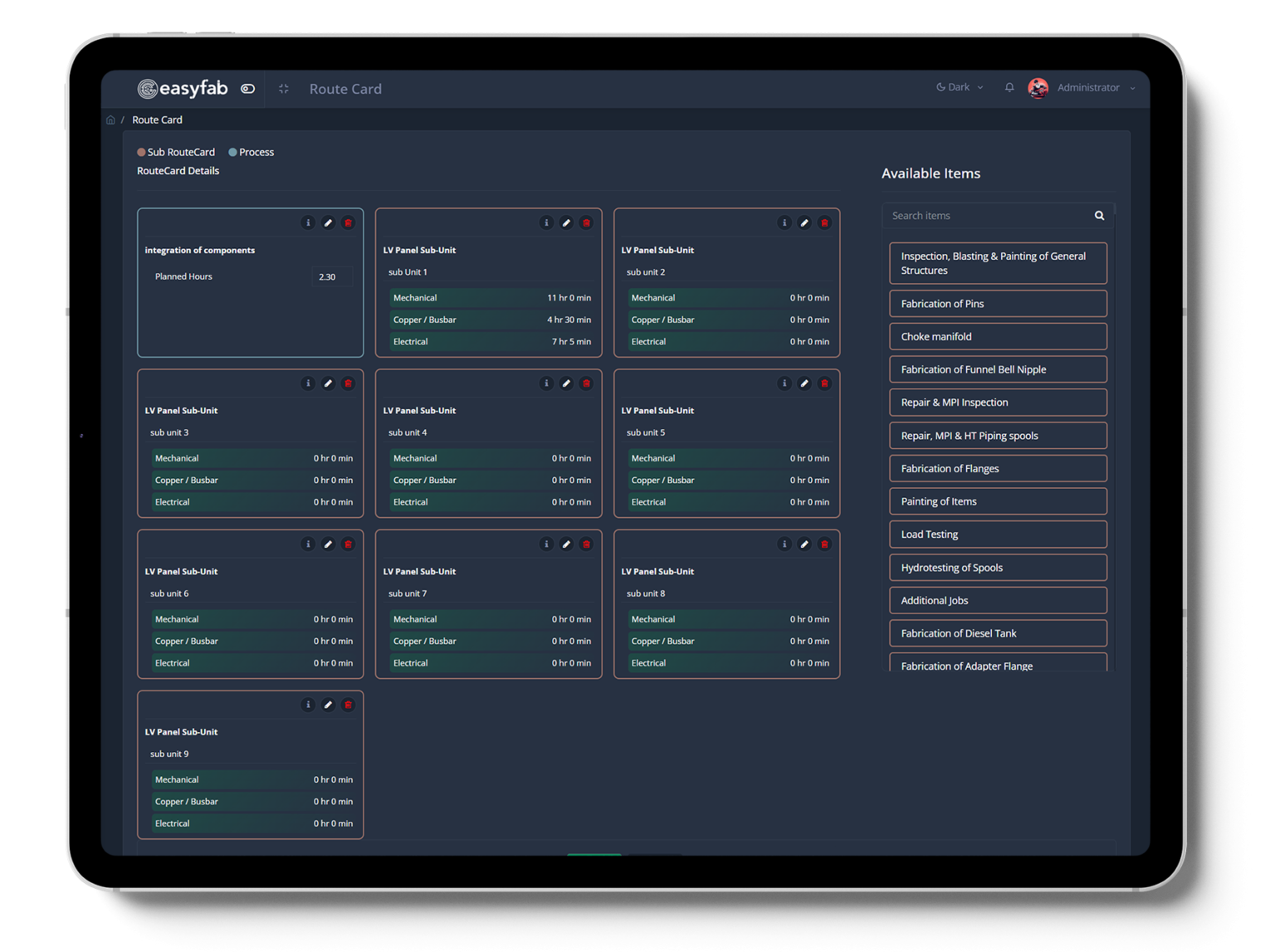
Task: Show info for sub Unit 1 card
Action: tap(546, 222)
